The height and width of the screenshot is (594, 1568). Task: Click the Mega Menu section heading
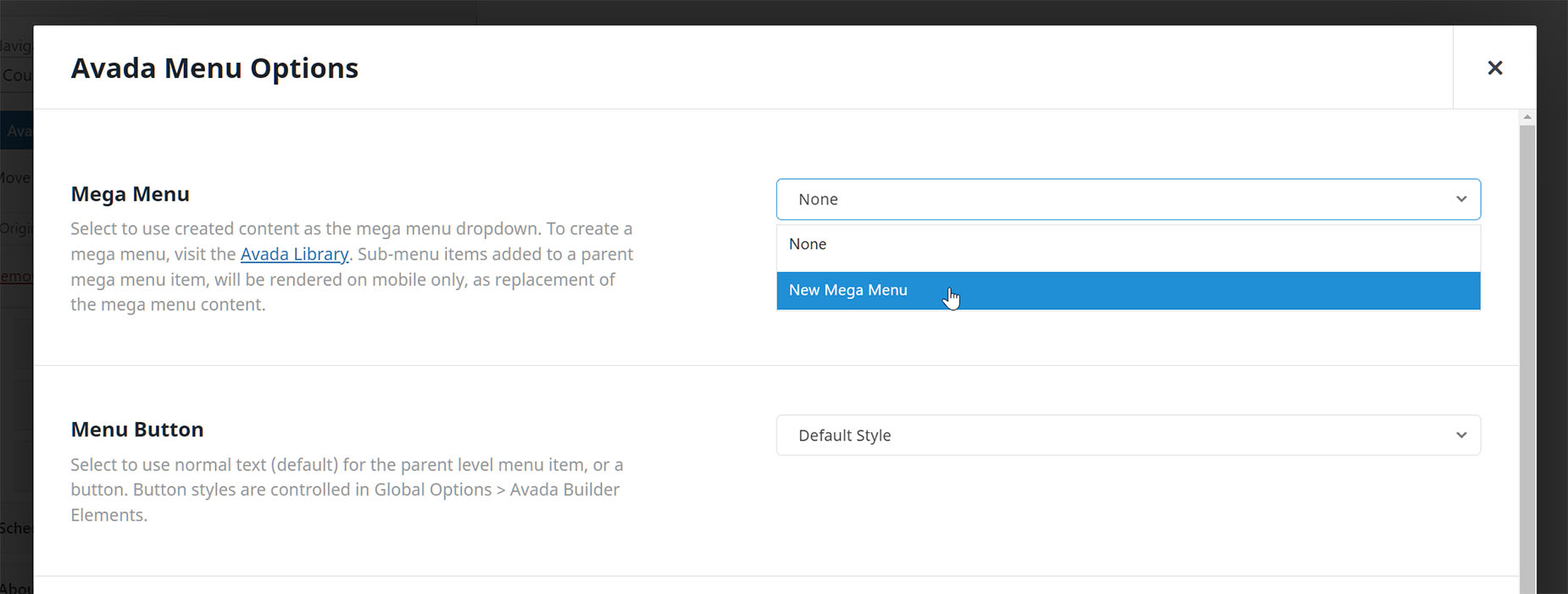pos(130,194)
